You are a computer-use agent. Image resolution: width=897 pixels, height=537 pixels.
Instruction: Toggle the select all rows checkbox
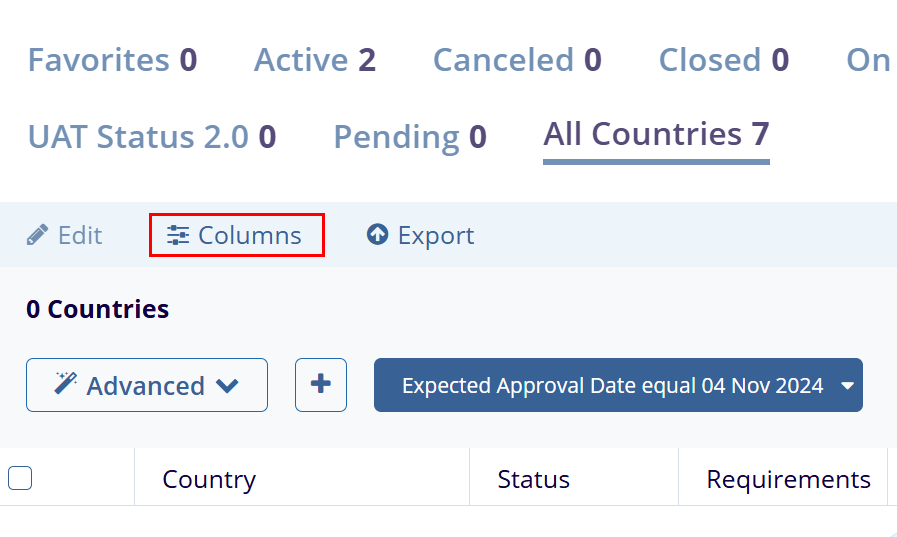20,479
